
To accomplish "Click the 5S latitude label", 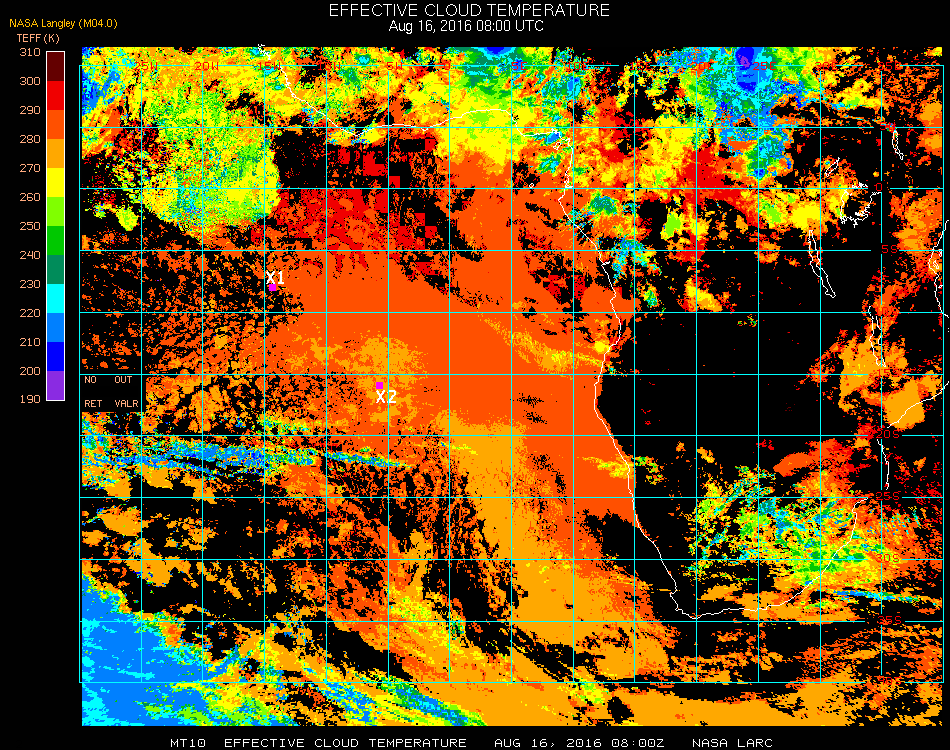I will click(889, 250).
